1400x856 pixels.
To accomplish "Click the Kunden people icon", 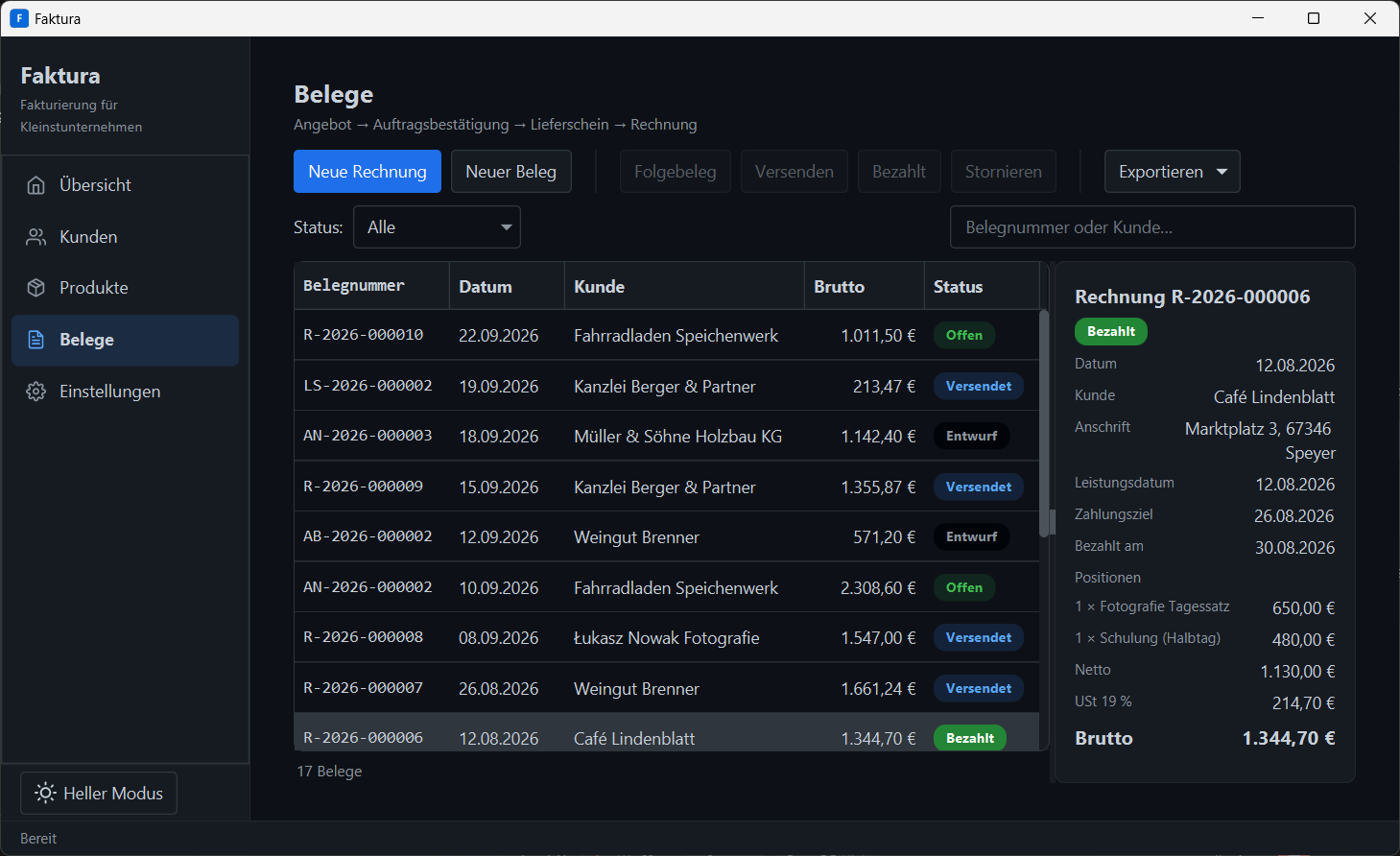I will point(36,237).
